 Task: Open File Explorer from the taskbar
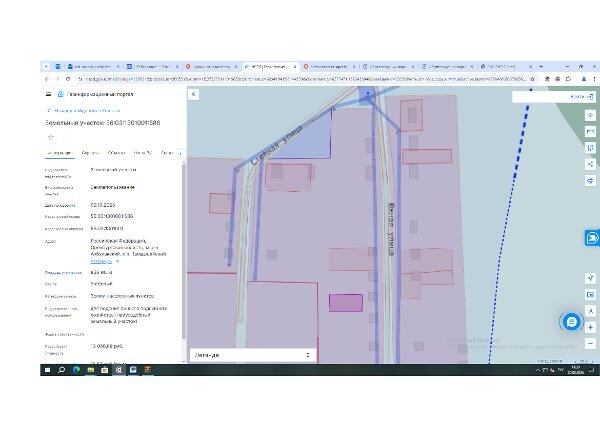click(90, 370)
